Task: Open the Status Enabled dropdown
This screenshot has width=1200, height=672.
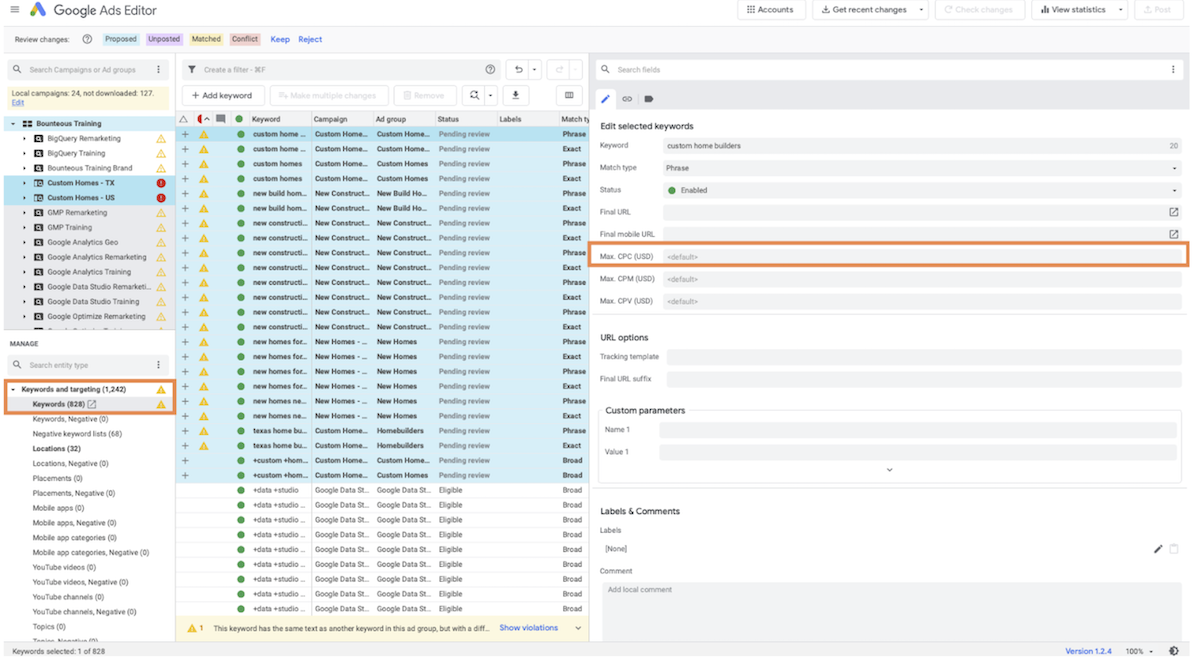Action: coord(922,190)
